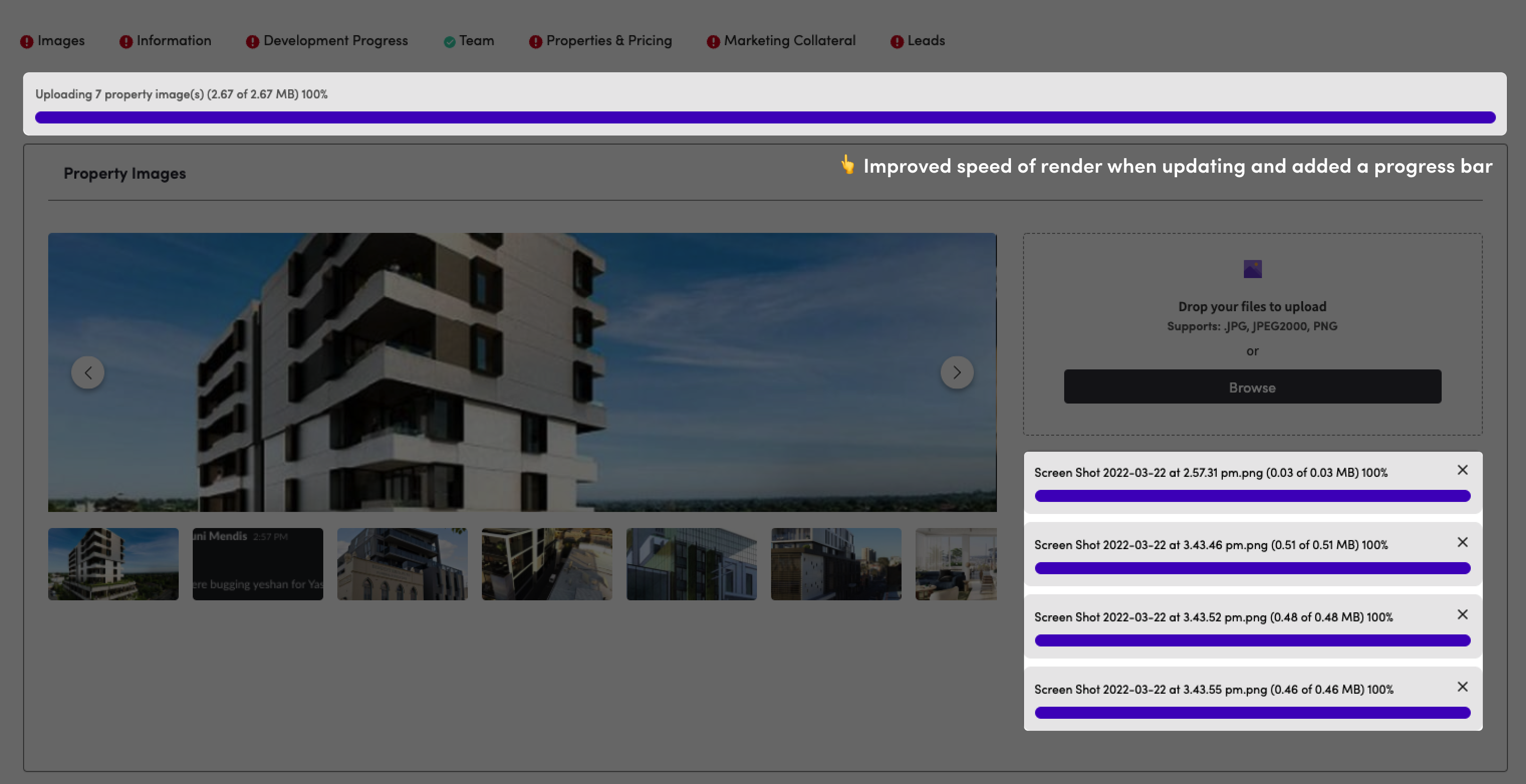Dismiss the 3.43.55 pm upload item
This screenshot has height=784, width=1526.
1462,686
